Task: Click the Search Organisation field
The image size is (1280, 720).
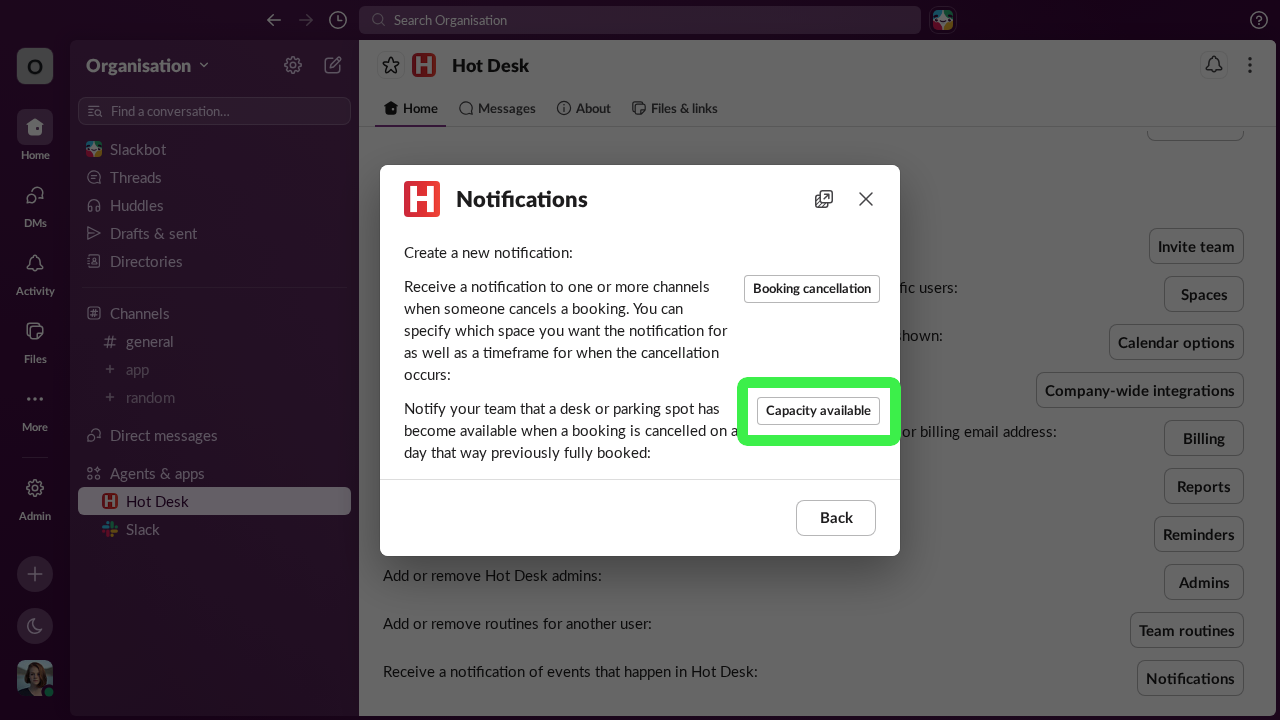Action: pos(640,20)
